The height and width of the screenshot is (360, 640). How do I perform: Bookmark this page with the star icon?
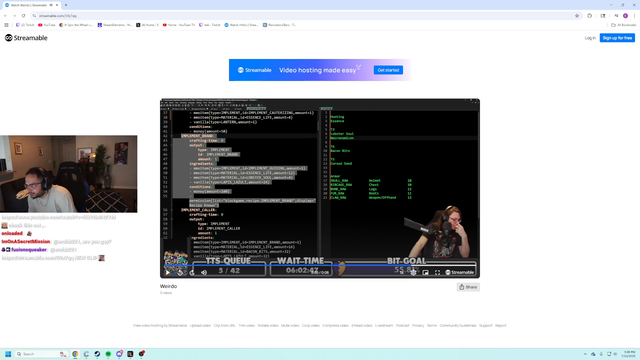[x=577, y=16]
